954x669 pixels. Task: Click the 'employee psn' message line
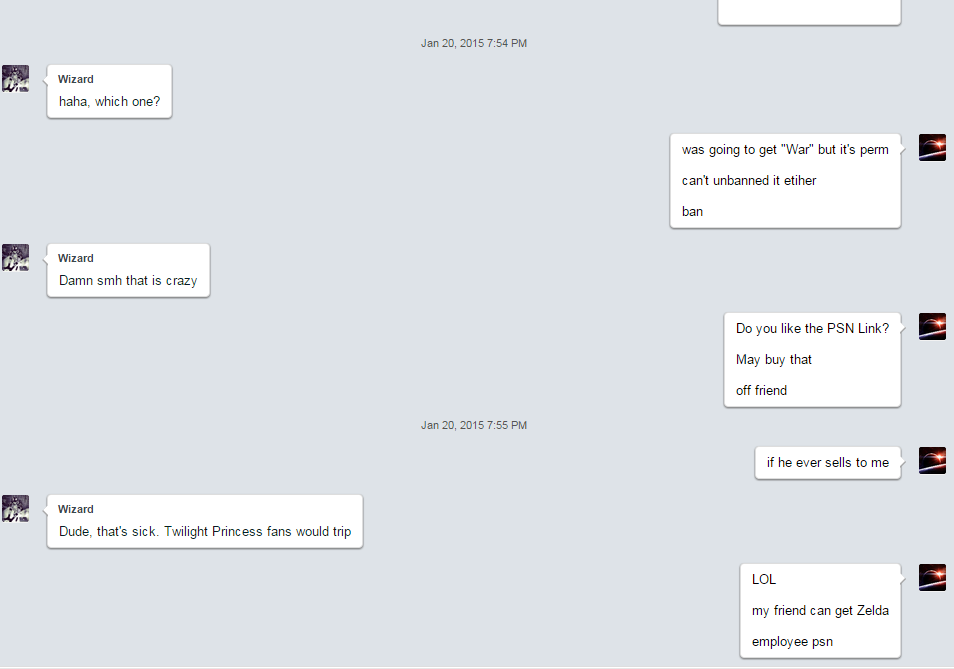pyautogui.click(x=792, y=642)
